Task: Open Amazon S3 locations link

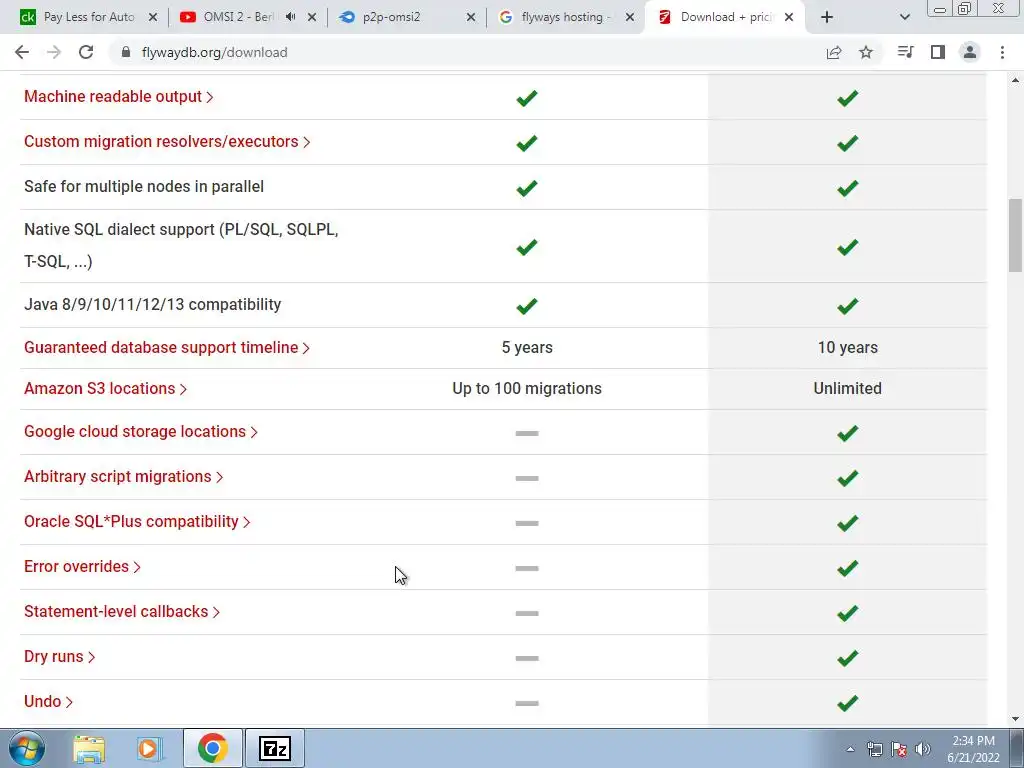Action: [105, 389]
